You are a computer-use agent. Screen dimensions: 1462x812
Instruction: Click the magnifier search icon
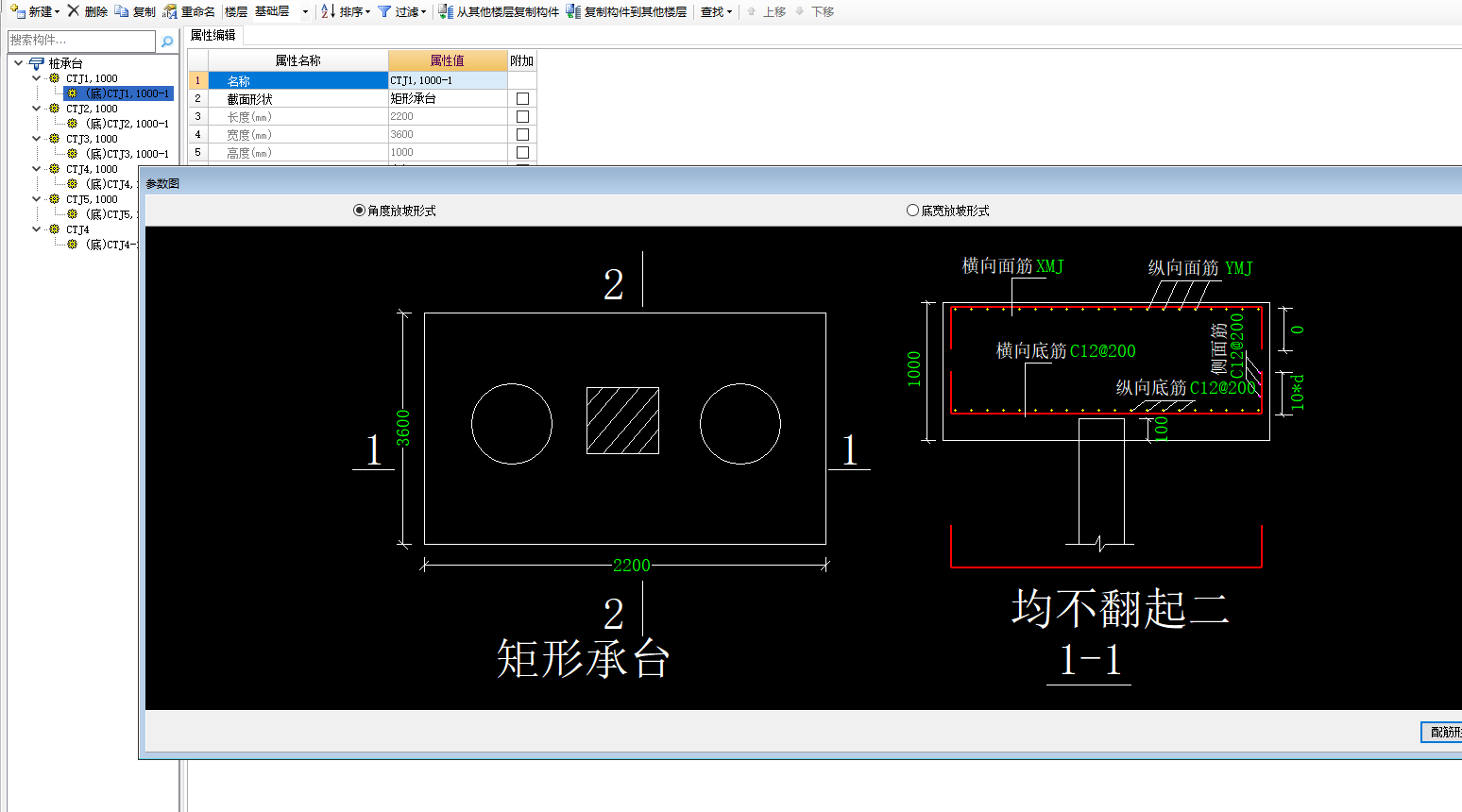click(x=167, y=42)
